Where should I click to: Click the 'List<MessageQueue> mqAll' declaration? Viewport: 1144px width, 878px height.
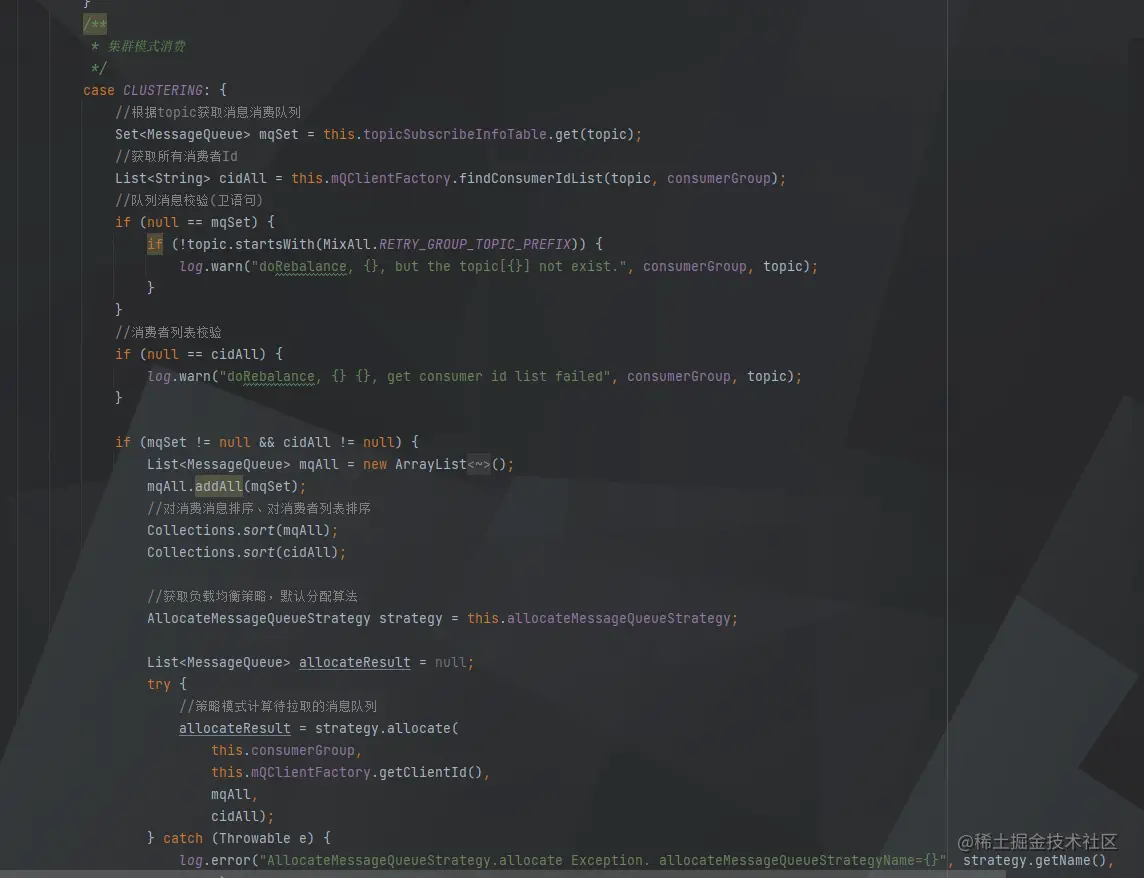coord(242,464)
